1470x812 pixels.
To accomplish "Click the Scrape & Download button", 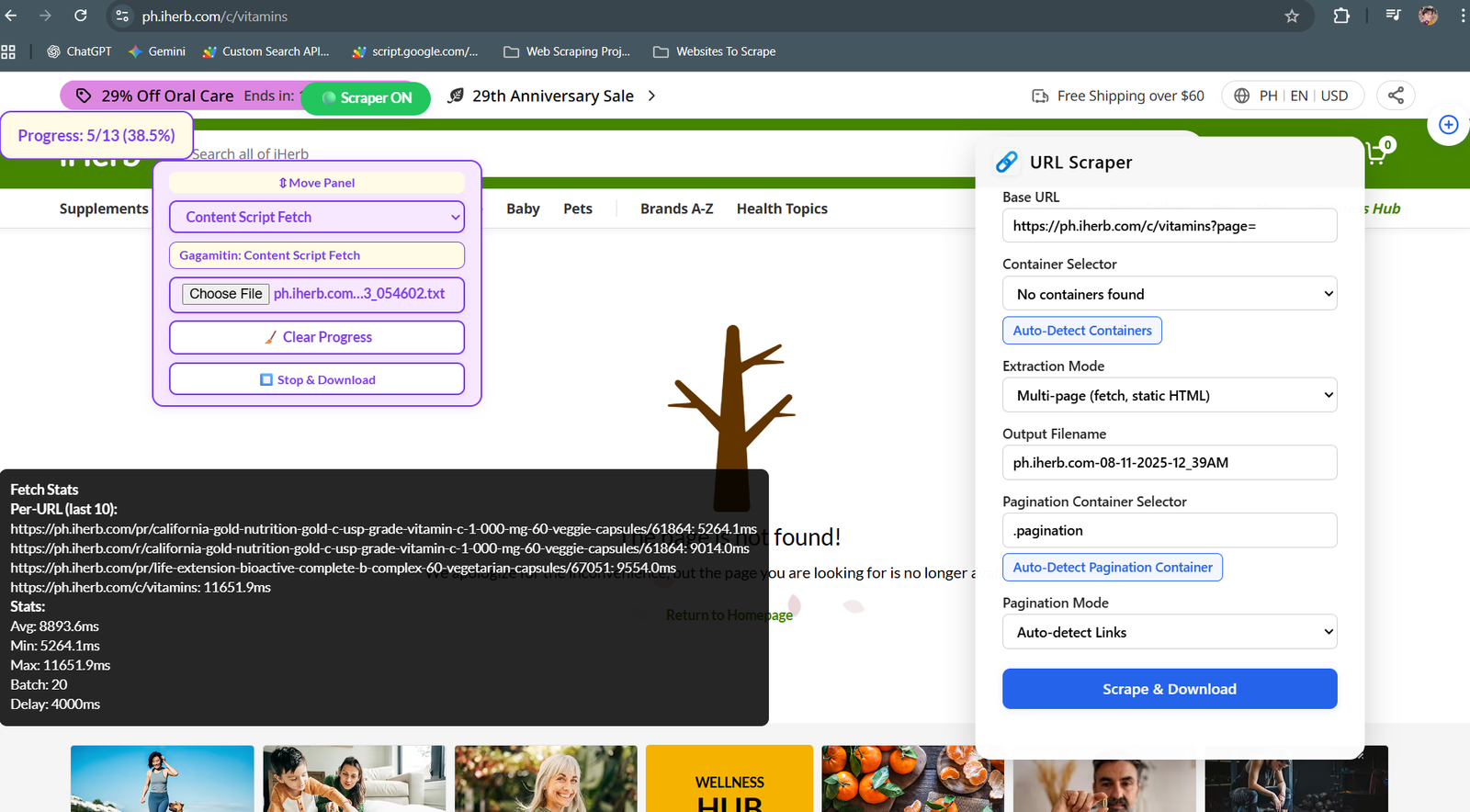I will [1169, 689].
